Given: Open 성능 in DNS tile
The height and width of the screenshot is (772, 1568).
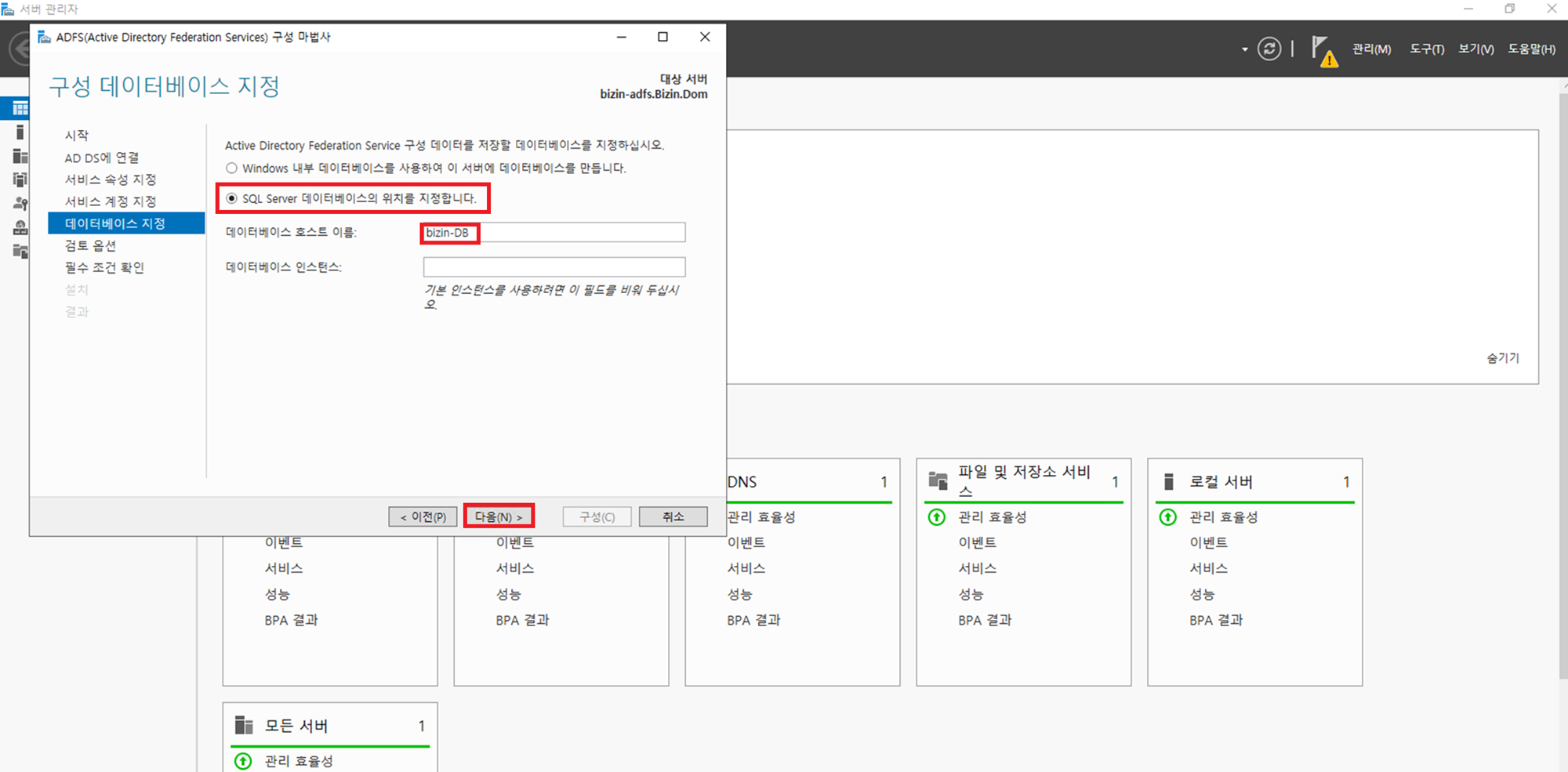Looking at the screenshot, I should pos(739,594).
